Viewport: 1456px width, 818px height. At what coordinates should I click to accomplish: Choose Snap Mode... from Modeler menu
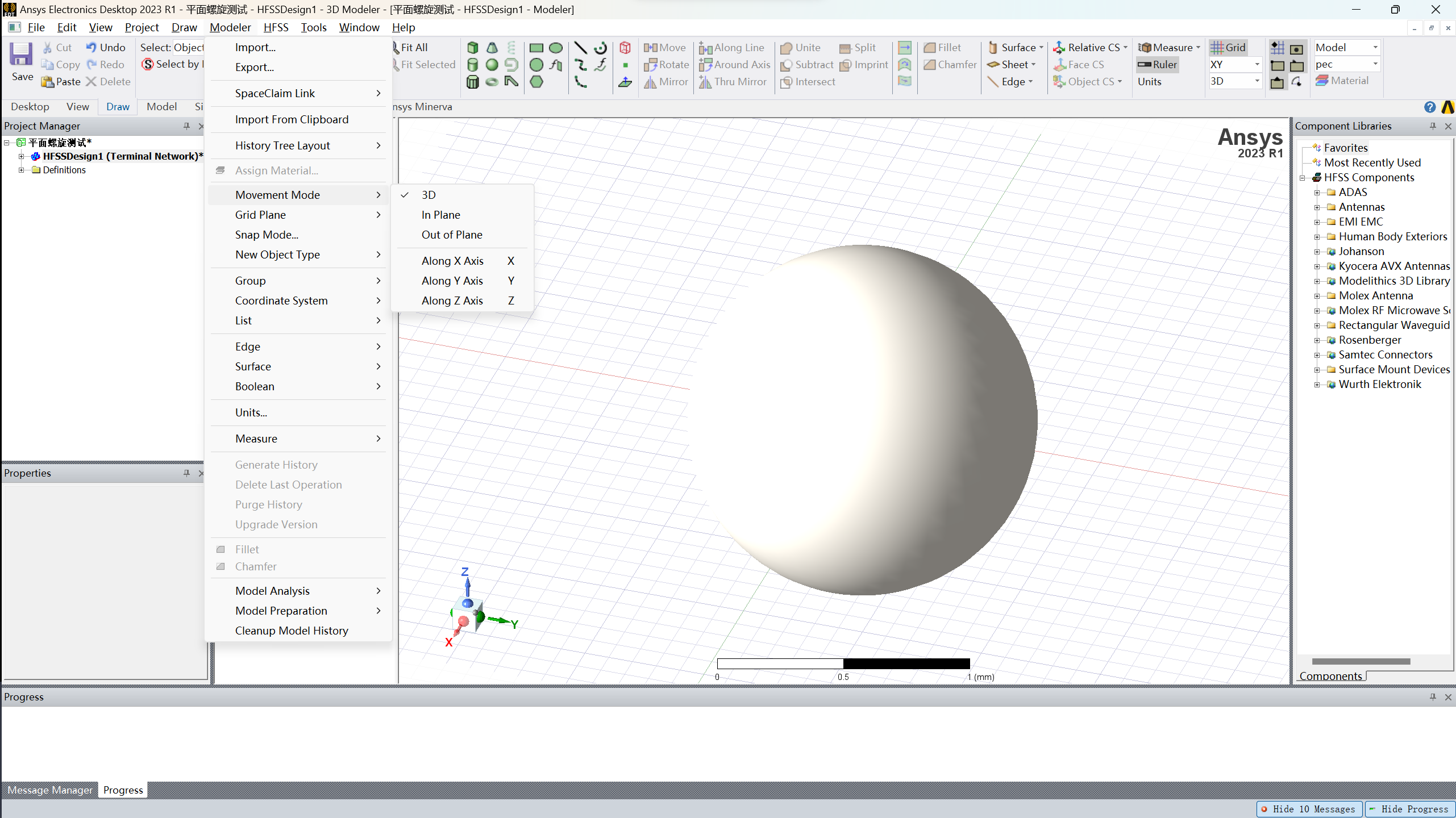pos(299,235)
